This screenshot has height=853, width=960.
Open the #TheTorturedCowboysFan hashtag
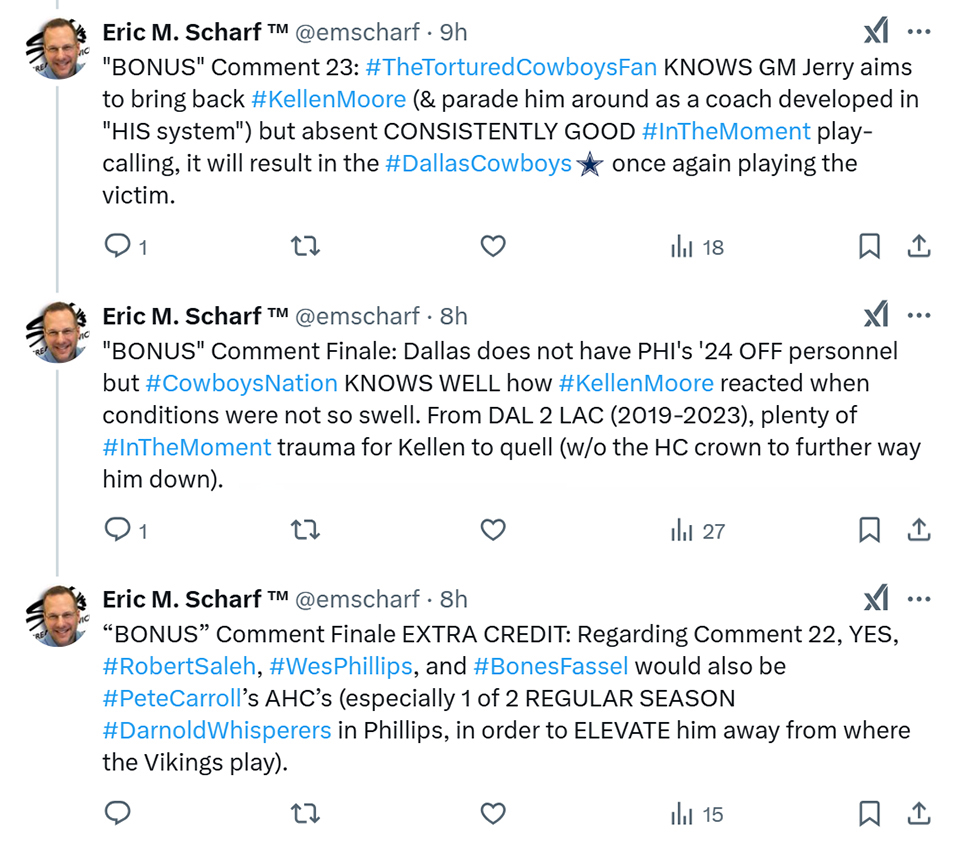511,67
